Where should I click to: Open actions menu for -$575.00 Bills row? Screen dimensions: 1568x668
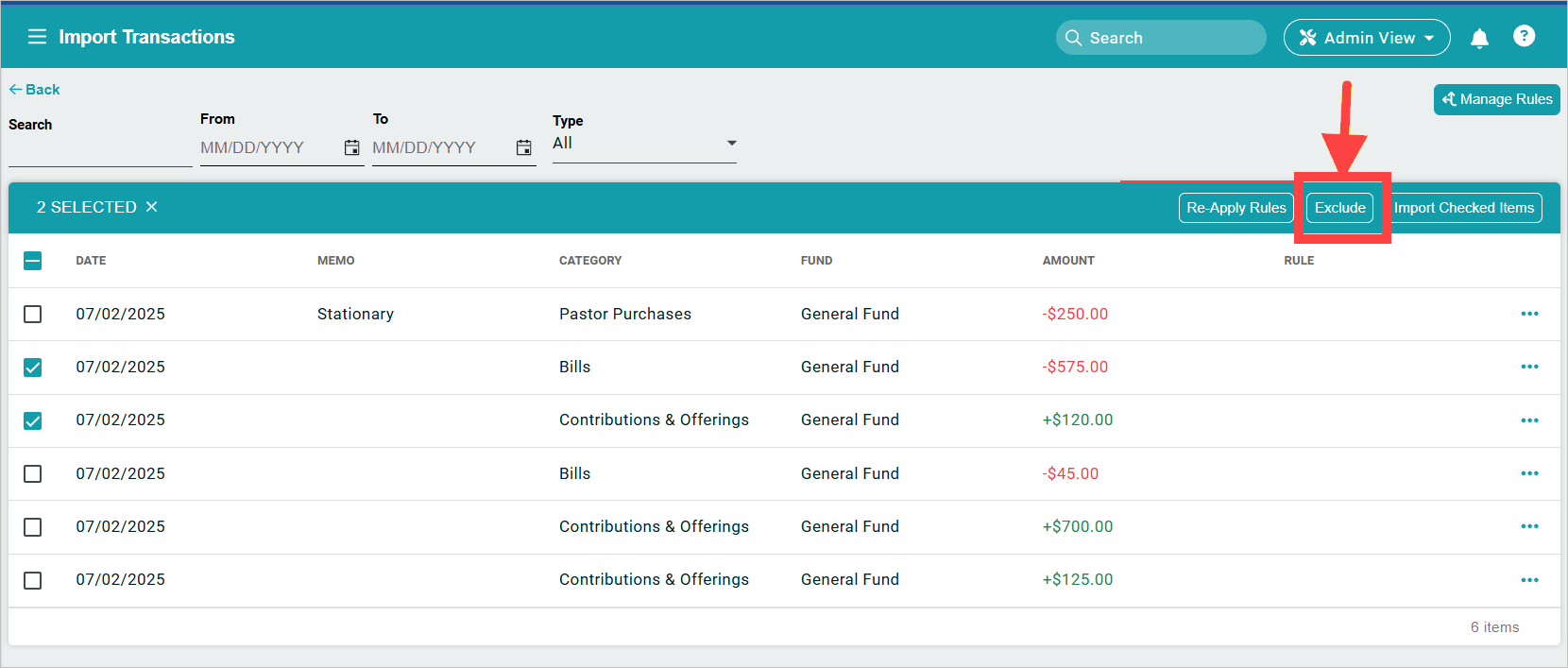[1529, 367]
